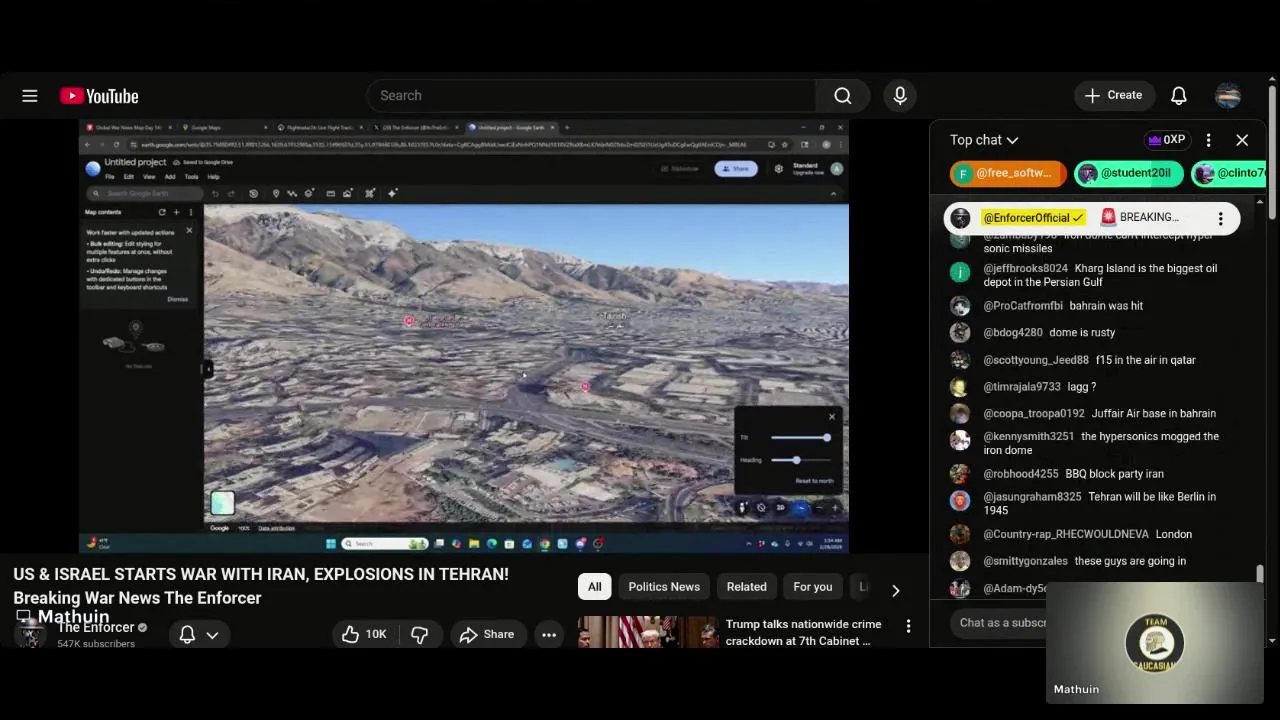Open Google Earth settings gear

pos(778,168)
